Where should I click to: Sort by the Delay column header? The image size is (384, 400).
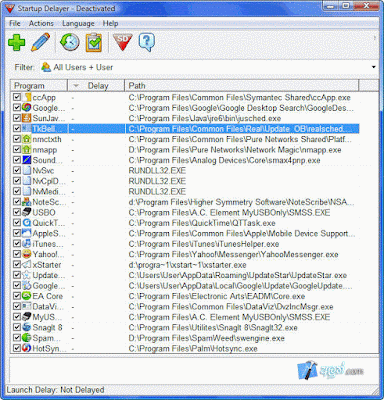[96, 86]
